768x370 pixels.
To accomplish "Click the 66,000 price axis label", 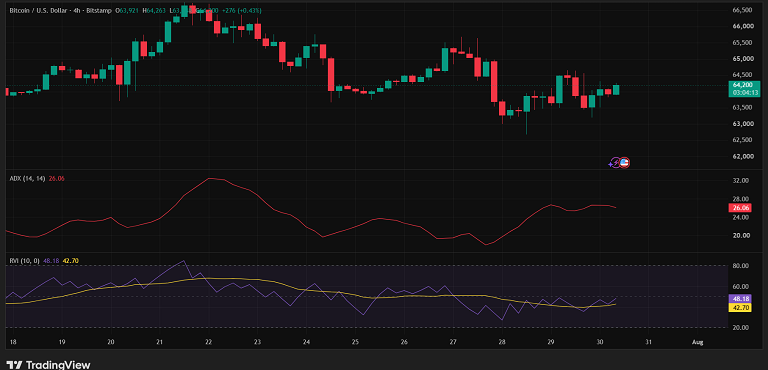I will pyautogui.click(x=743, y=26).
